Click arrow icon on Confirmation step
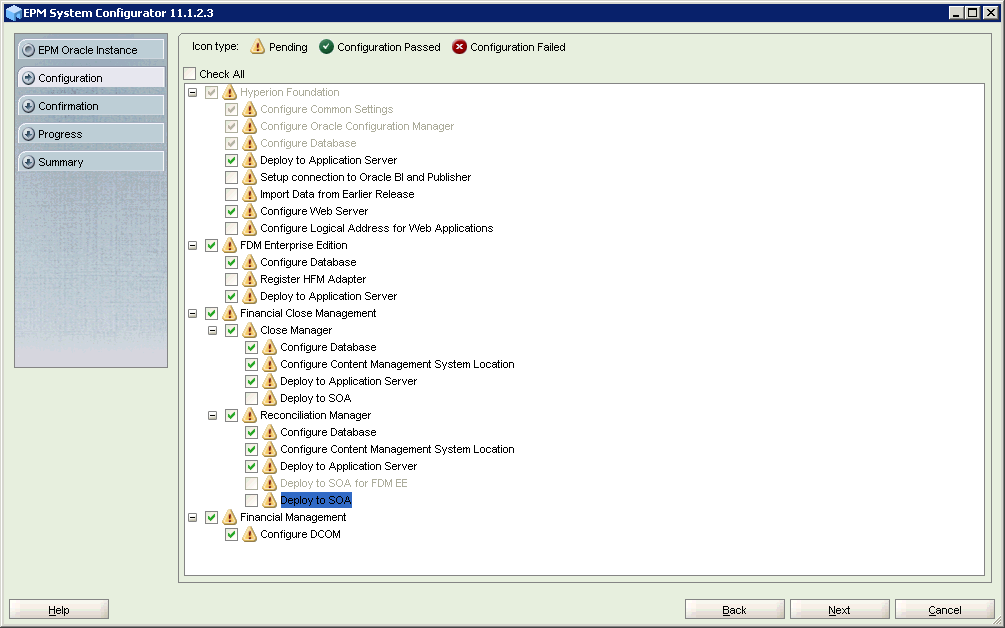 coord(28,106)
